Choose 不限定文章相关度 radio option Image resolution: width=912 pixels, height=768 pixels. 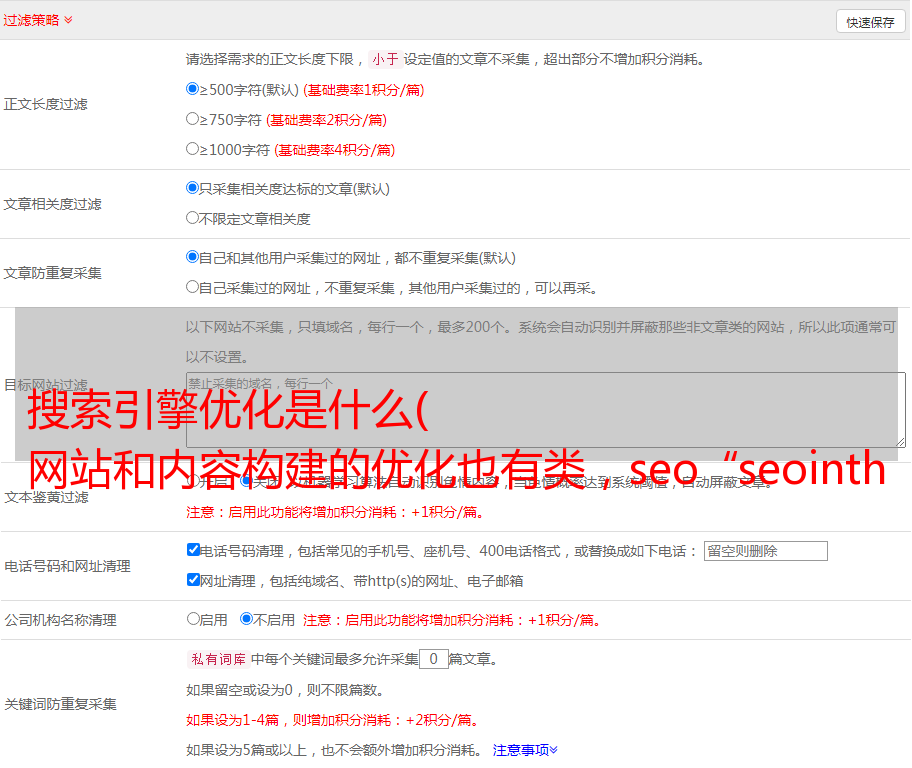[x=192, y=218]
